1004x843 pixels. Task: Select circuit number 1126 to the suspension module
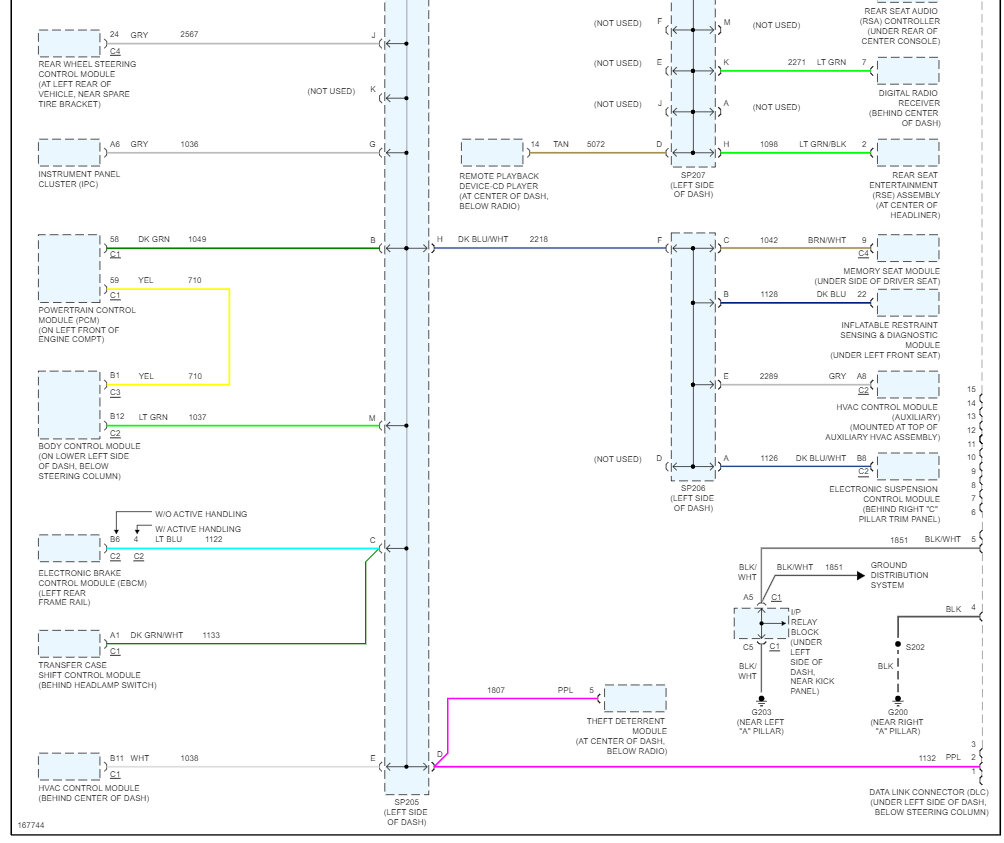coord(769,458)
